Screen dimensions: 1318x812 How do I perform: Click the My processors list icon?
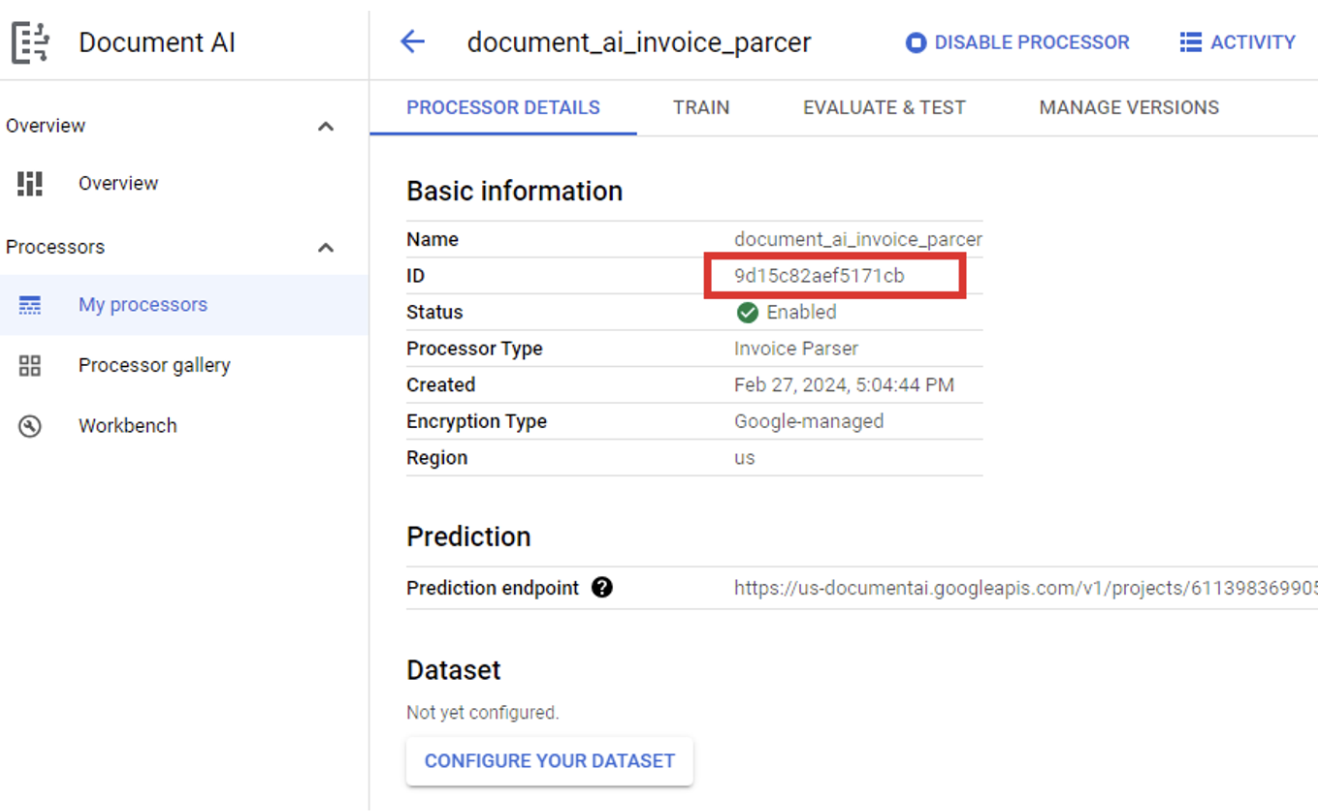(x=30, y=305)
